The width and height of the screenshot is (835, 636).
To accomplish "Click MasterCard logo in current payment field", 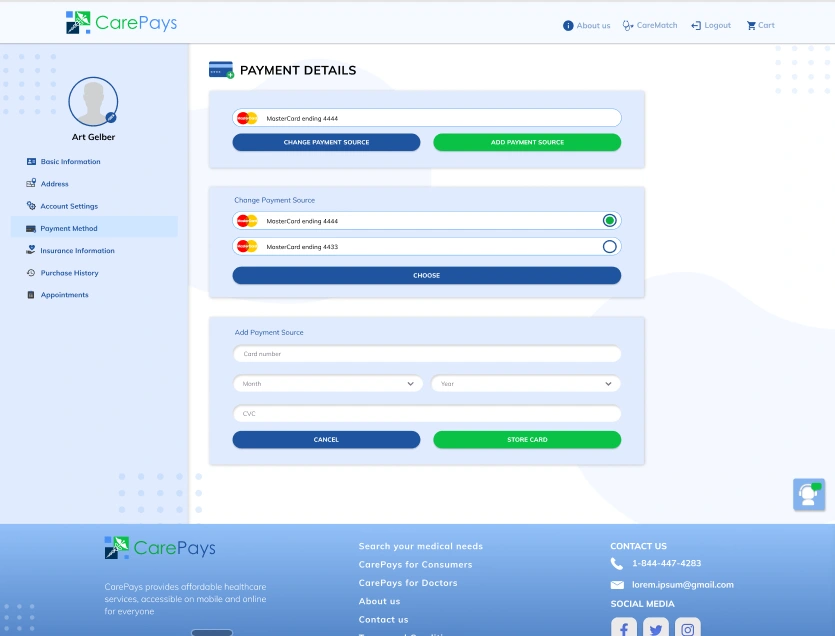I will click(x=247, y=118).
